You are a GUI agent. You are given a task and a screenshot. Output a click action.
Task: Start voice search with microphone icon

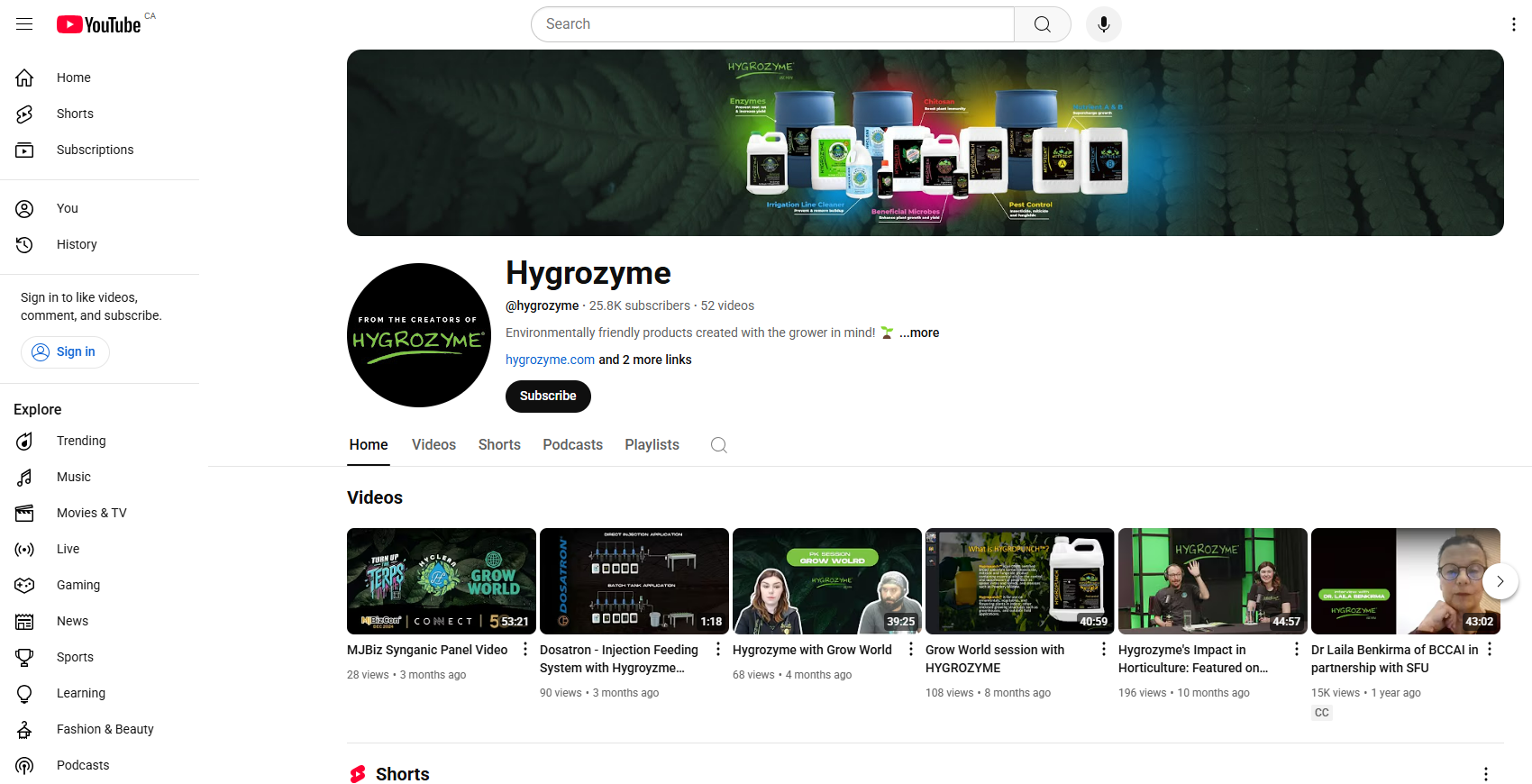click(1104, 24)
